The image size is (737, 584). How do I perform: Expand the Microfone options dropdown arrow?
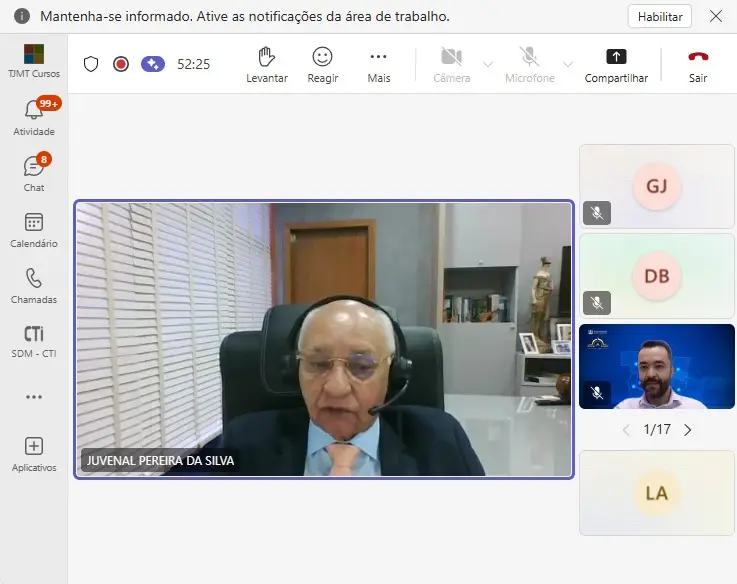pyautogui.click(x=567, y=64)
